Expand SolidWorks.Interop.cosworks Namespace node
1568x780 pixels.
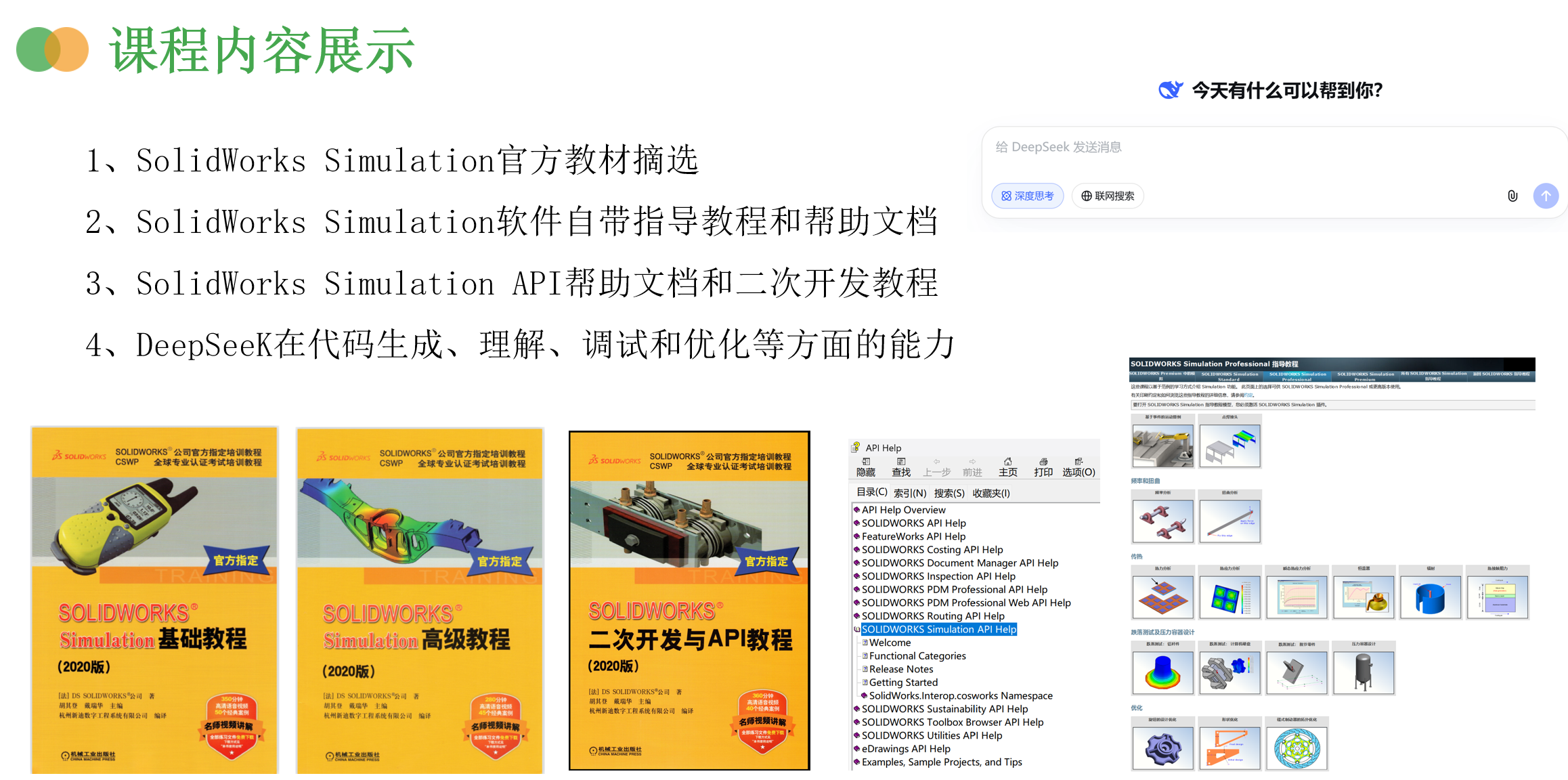pyautogui.click(x=864, y=695)
